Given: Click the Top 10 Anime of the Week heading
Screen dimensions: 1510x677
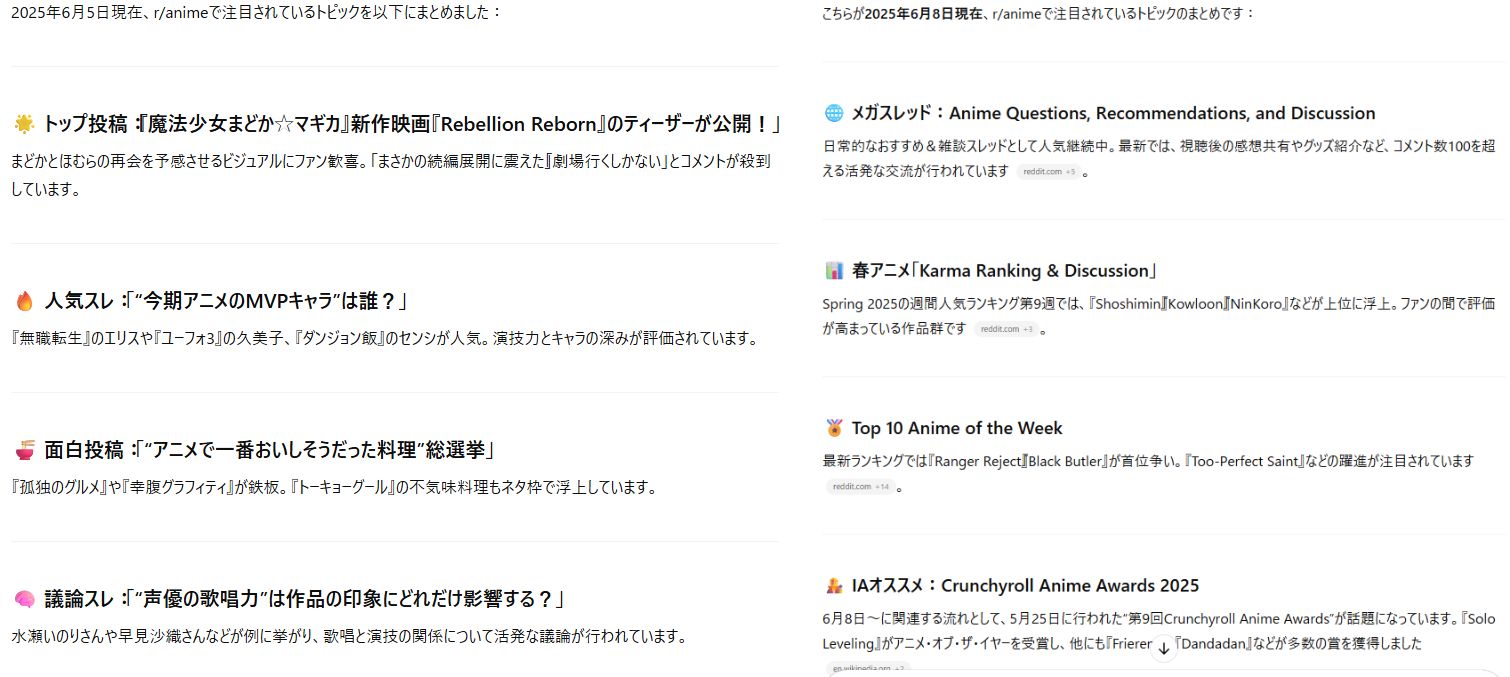Looking at the screenshot, I should [x=957, y=428].
